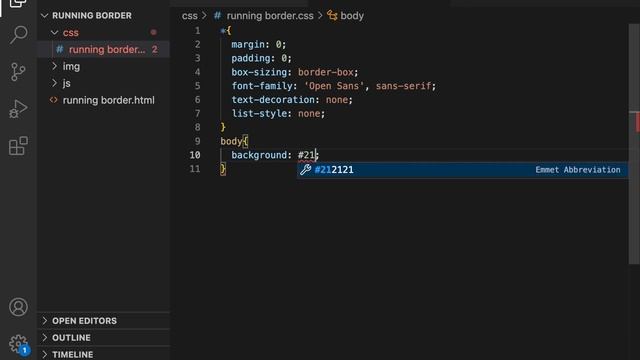The height and width of the screenshot is (360, 640).
Task: Click the #21 color value on line 10
Action: tap(306, 155)
